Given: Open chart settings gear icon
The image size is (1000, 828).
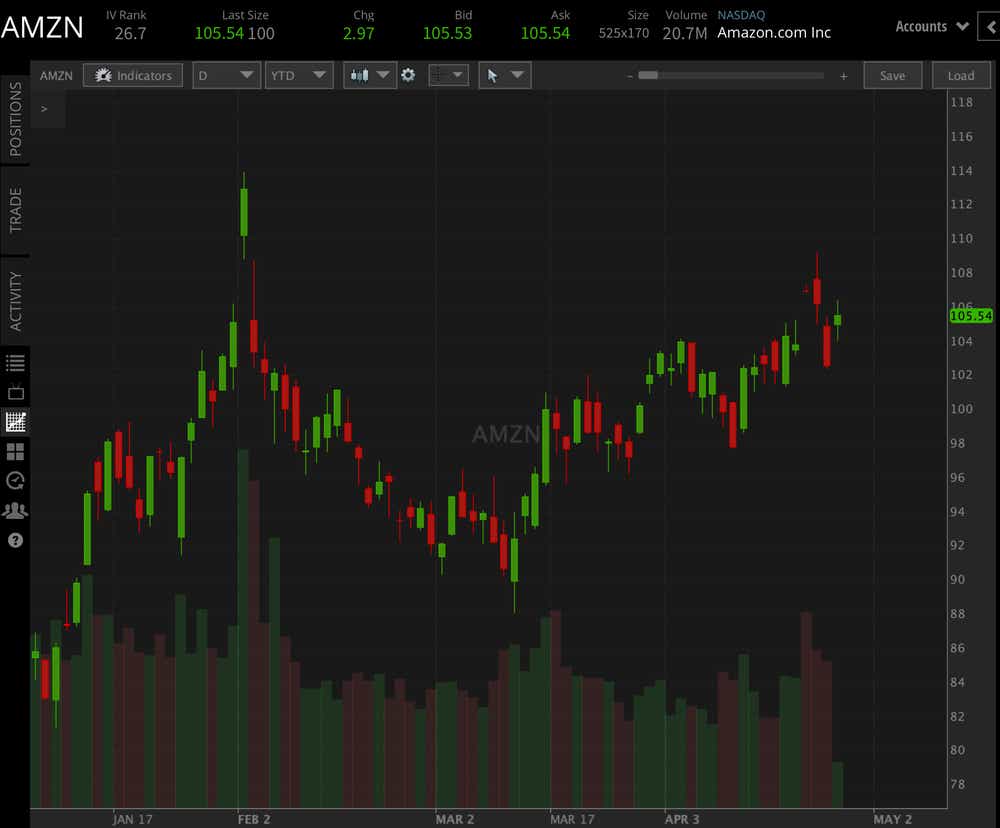Looking at the screenshot, I should tap(408, 75).
